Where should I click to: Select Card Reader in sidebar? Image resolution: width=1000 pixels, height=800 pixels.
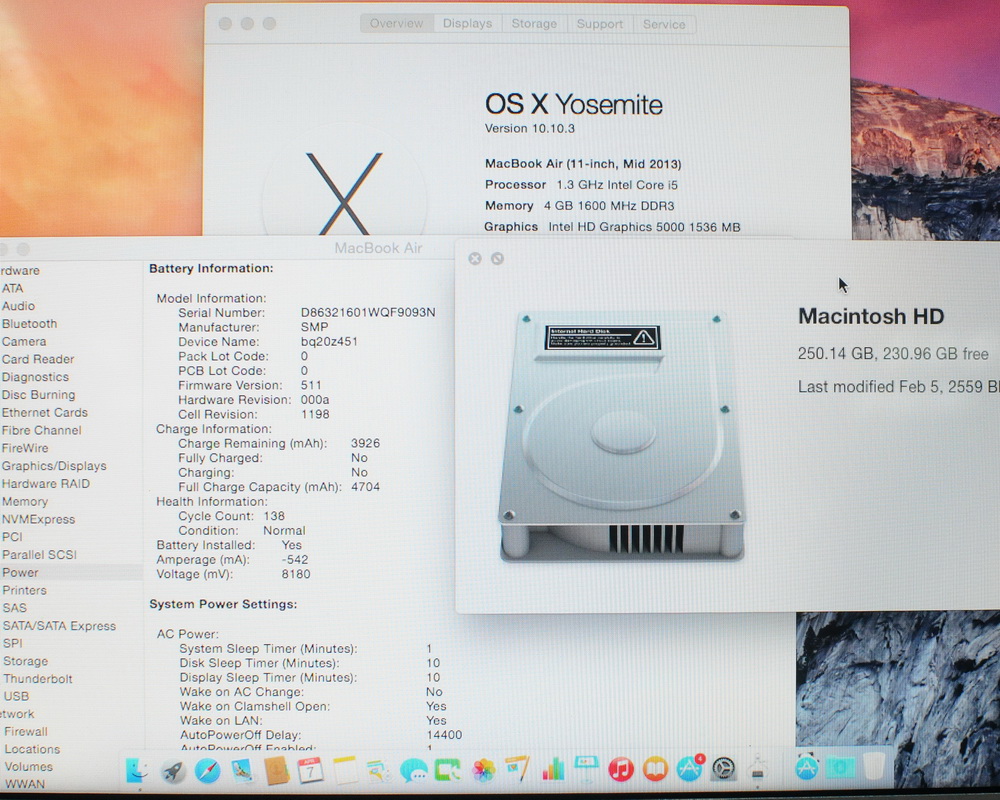(x=38, y=359)
